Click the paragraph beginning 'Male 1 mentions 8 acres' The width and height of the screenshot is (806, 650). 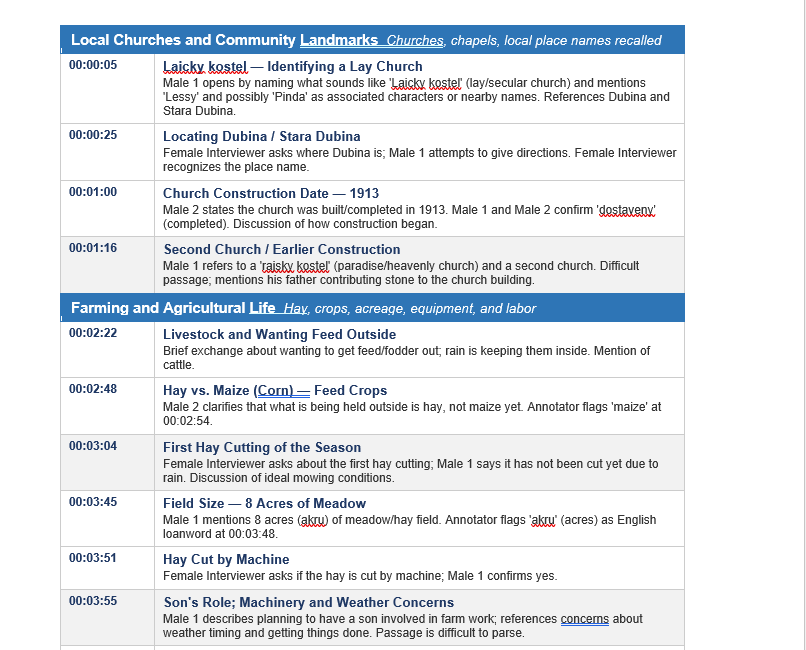[x=409, y=527]
